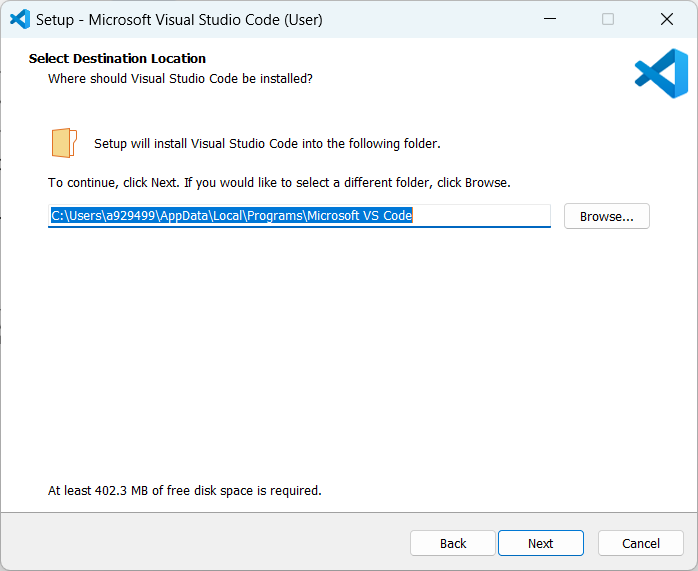Click 'Where should Visual Studio Code be installed?' text
Screen dimensions: 698x571
click(180, 78)
